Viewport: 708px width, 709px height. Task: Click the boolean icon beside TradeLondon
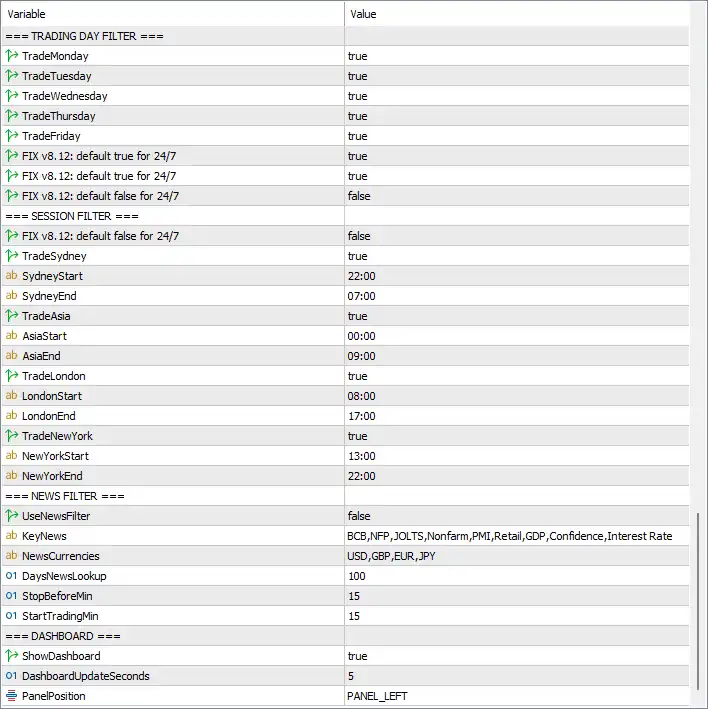12,375
